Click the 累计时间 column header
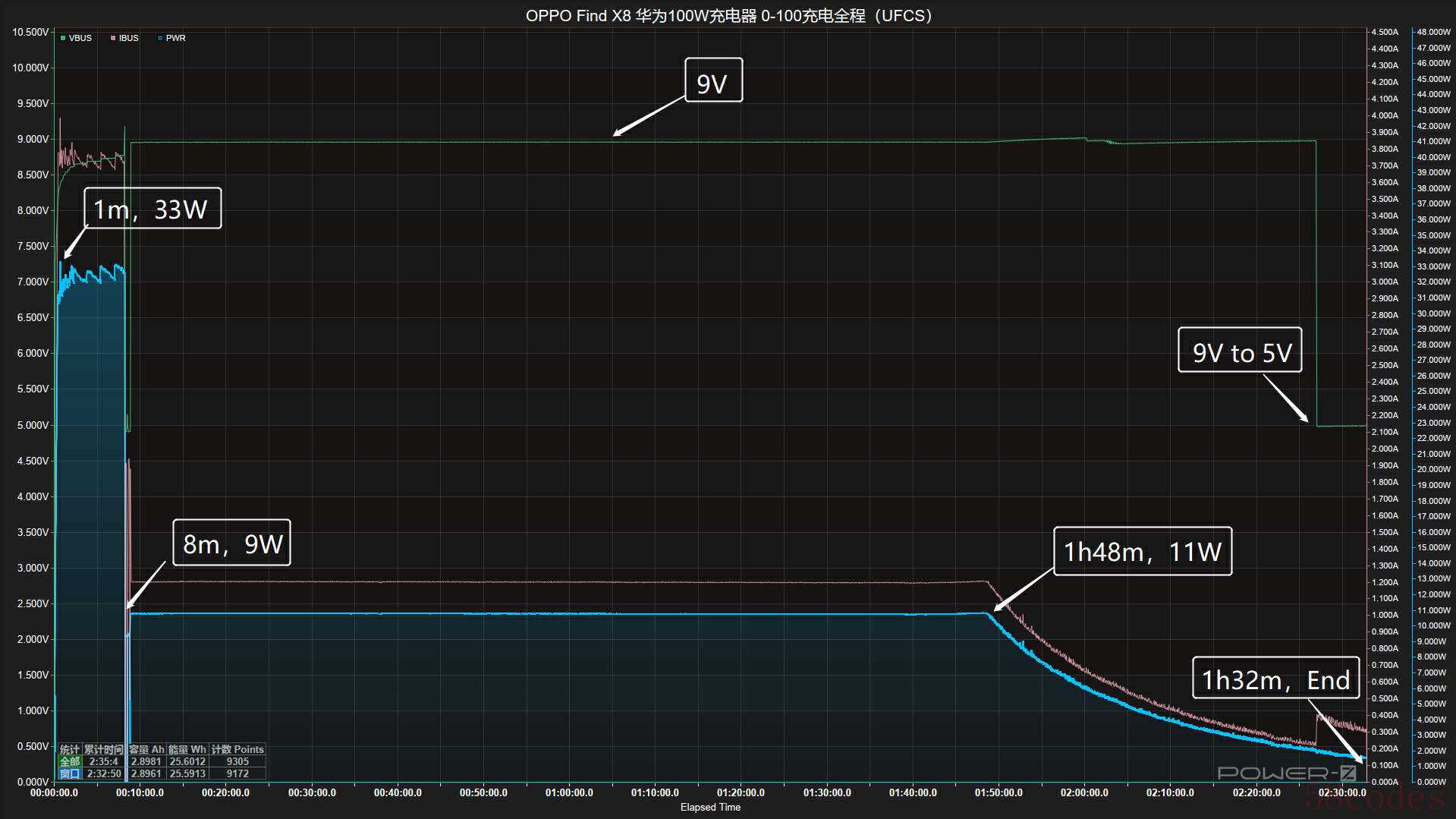The height and width of the screenshot is (819, 1456). coord(103,749)
